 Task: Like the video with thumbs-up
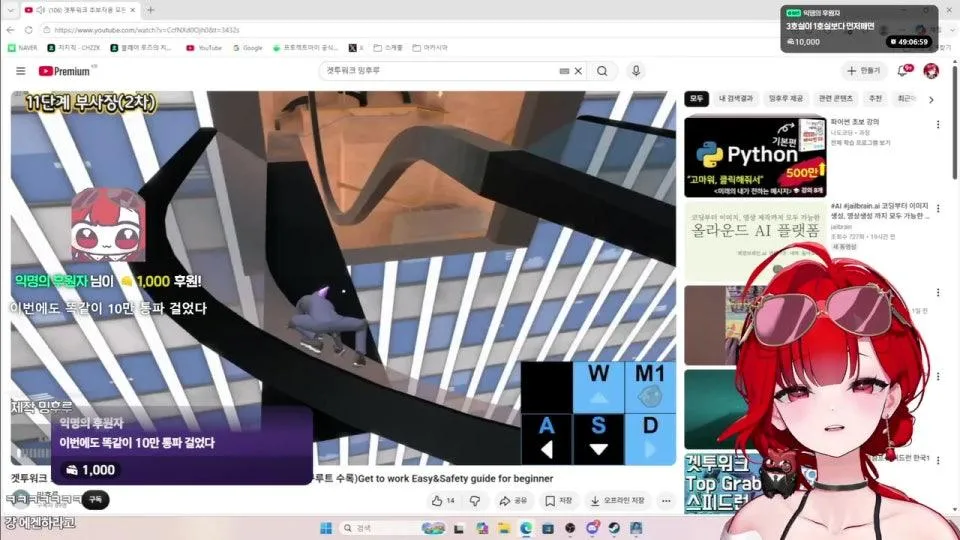[x=443, y=501]
